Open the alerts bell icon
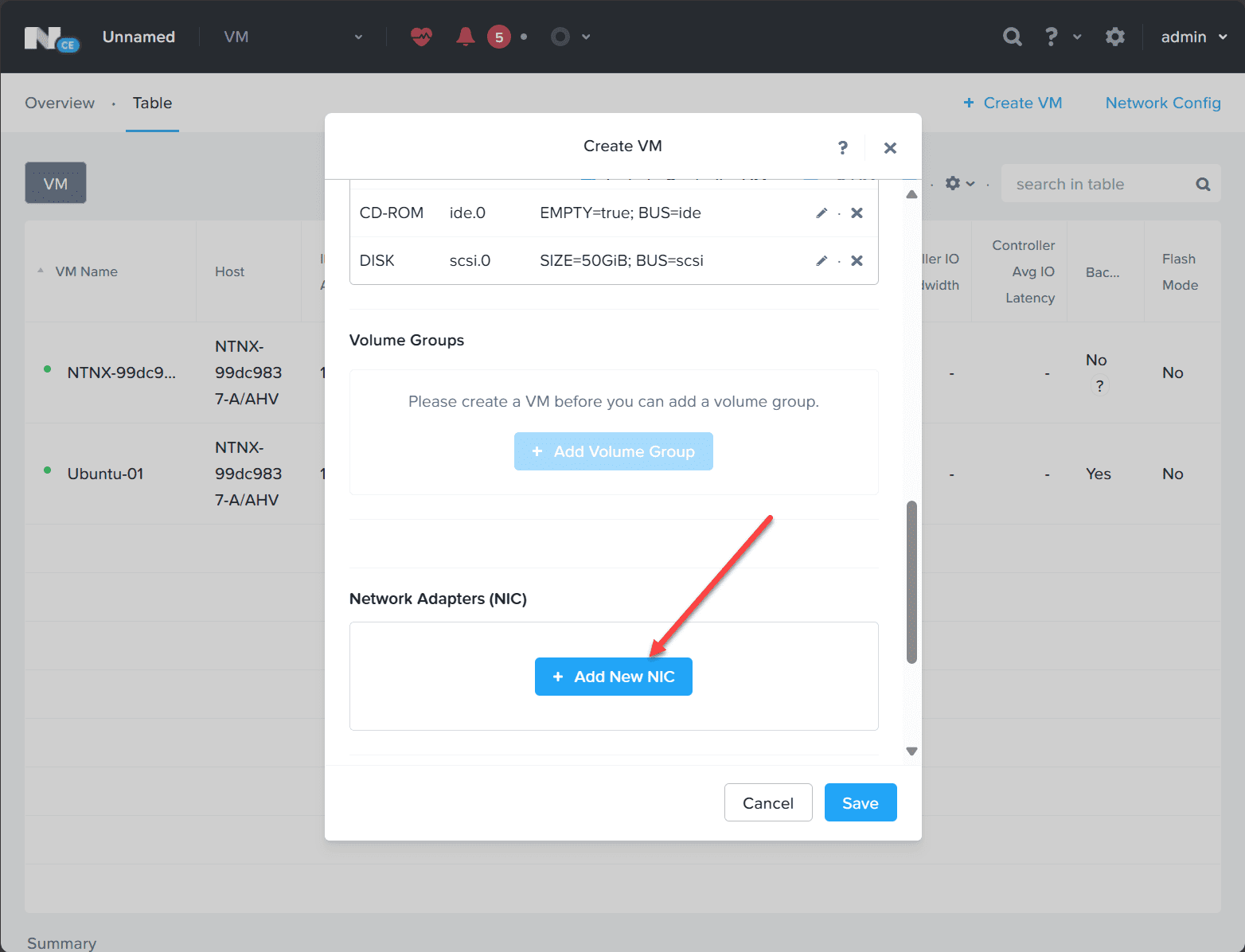Image resolution: width=1245 pixels, height=952 pixels. pyautogui.click(x=466, y=37)
